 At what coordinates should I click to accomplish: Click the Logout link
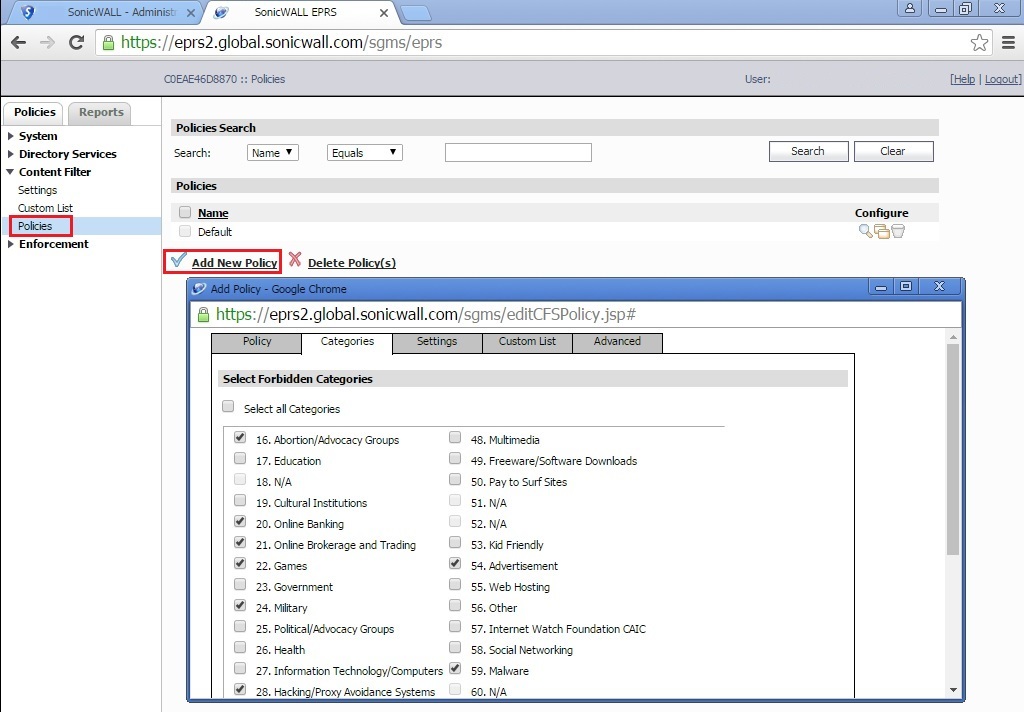(1002, 79)
